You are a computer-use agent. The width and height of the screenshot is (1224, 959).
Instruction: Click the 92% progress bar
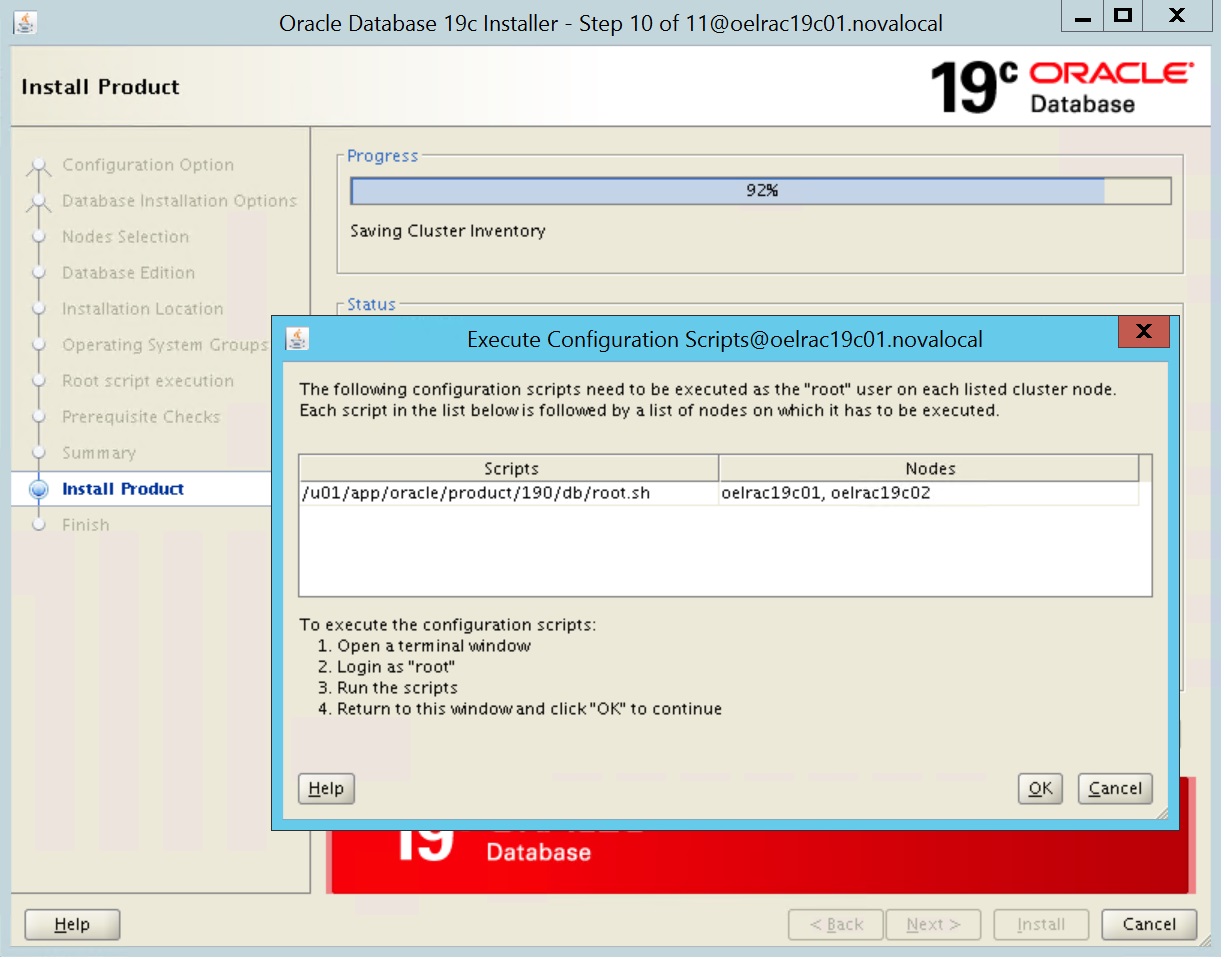[761, 191]
